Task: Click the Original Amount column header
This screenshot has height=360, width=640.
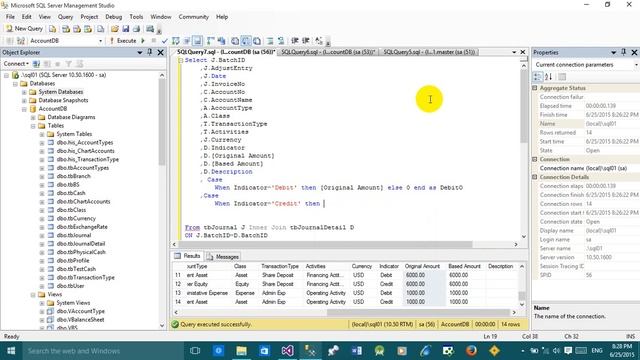Action: point(422,266)
